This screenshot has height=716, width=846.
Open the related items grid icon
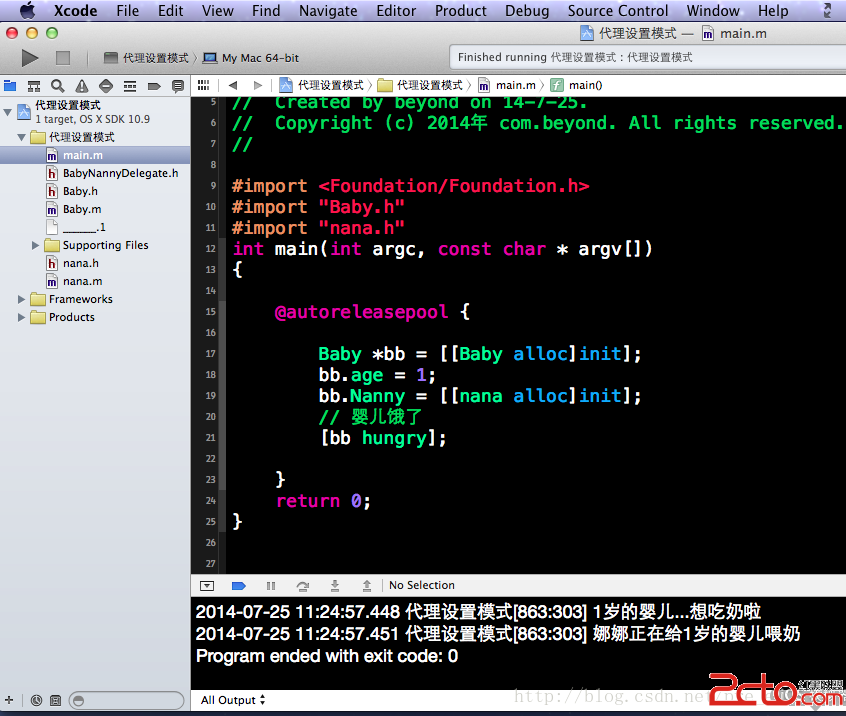(203, 85)
